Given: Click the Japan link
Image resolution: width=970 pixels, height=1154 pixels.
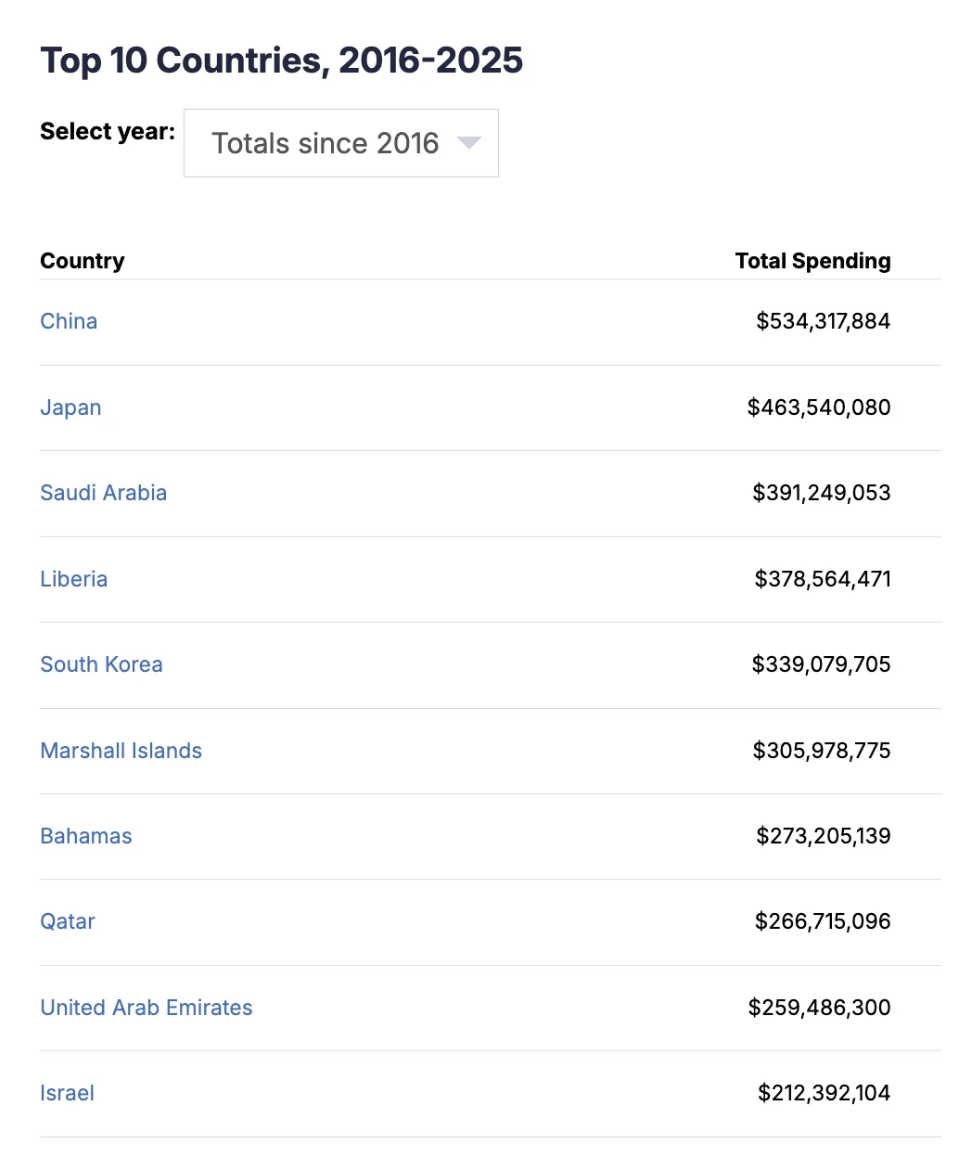Looking at the screenshot, I should tap(71, 407).
